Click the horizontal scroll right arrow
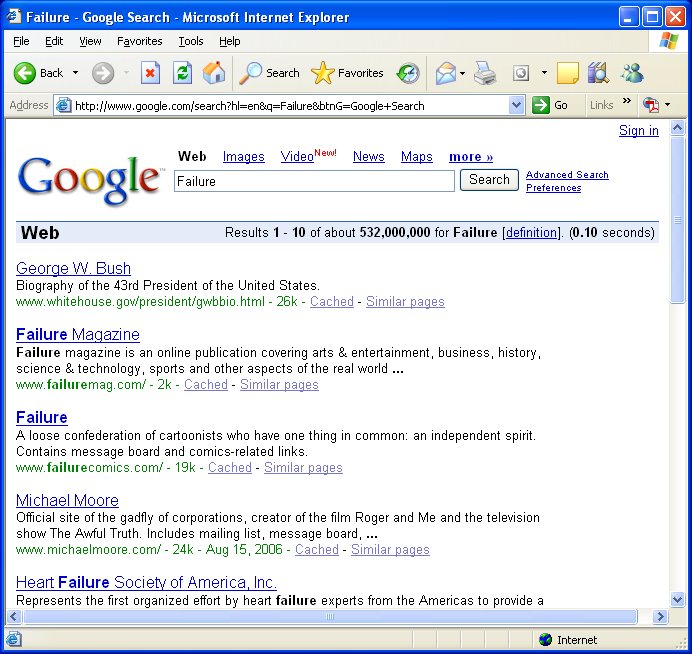Viewport: 692px width, 654px height. click(660, 616)
